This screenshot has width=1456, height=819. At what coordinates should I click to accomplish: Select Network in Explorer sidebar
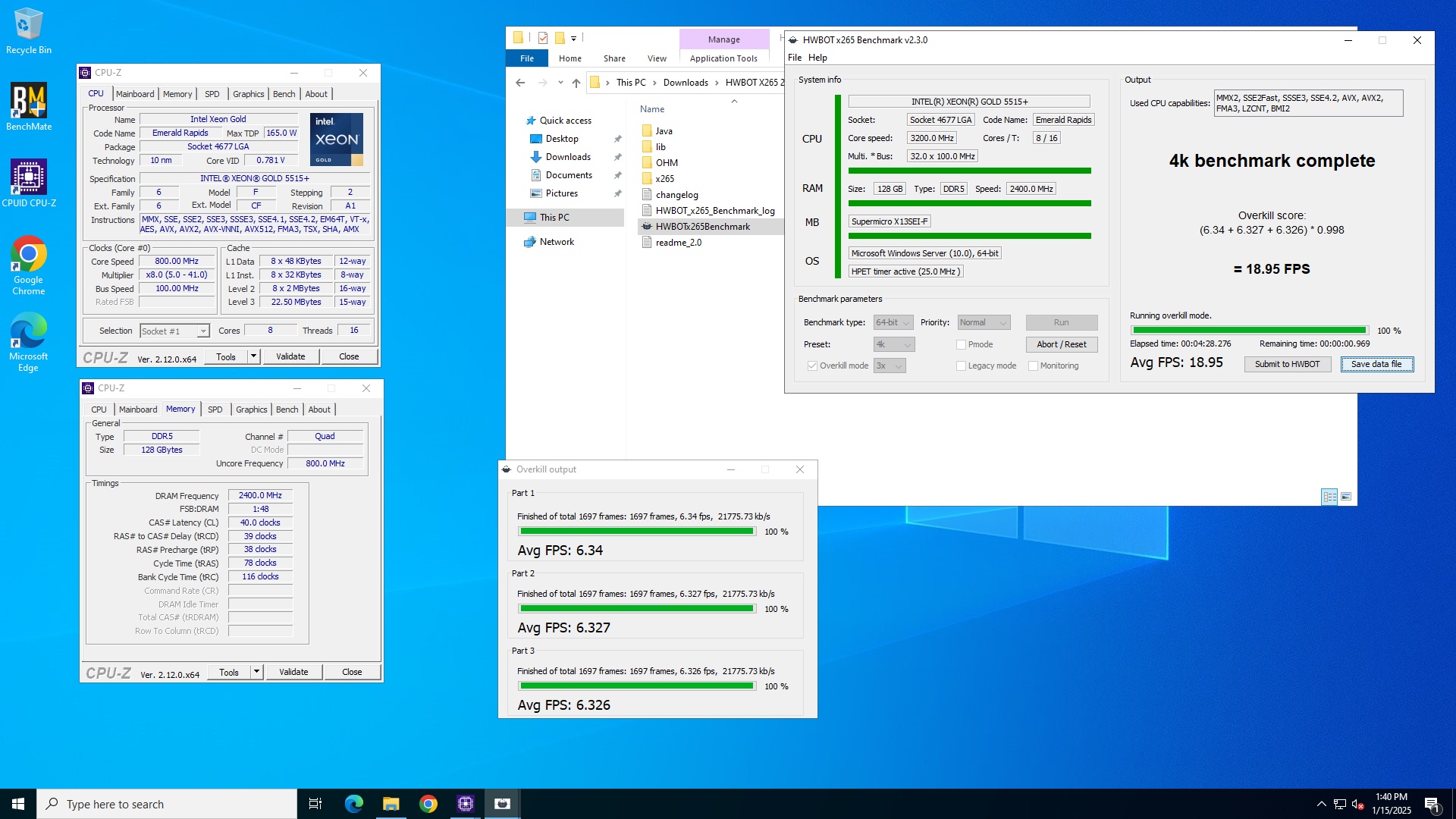[x=557, y=242]
